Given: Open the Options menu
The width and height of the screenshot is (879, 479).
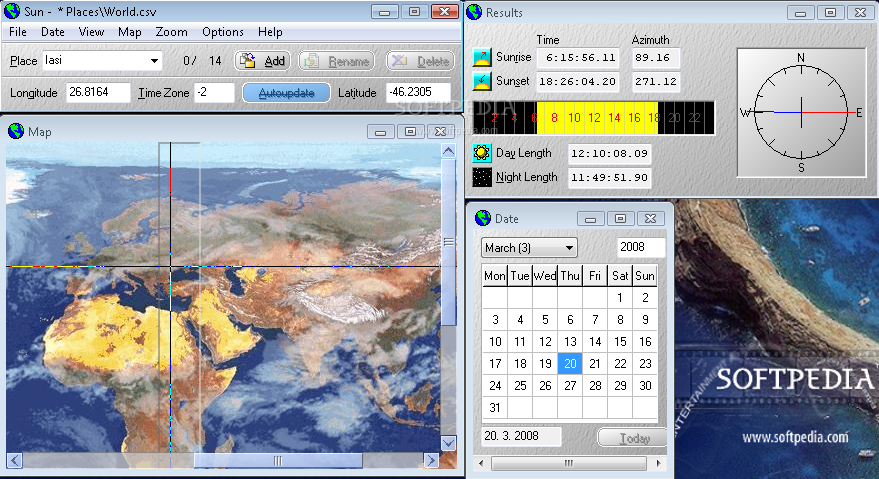Looking at the screenshot, I should (x=223, y=32).
